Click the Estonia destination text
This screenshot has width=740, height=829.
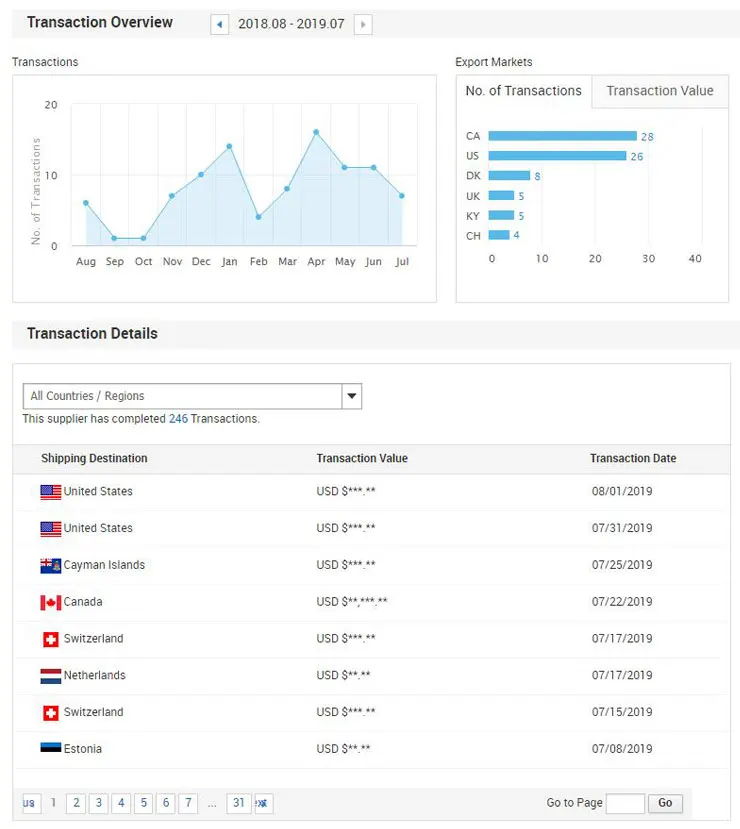tap(82, 749)
